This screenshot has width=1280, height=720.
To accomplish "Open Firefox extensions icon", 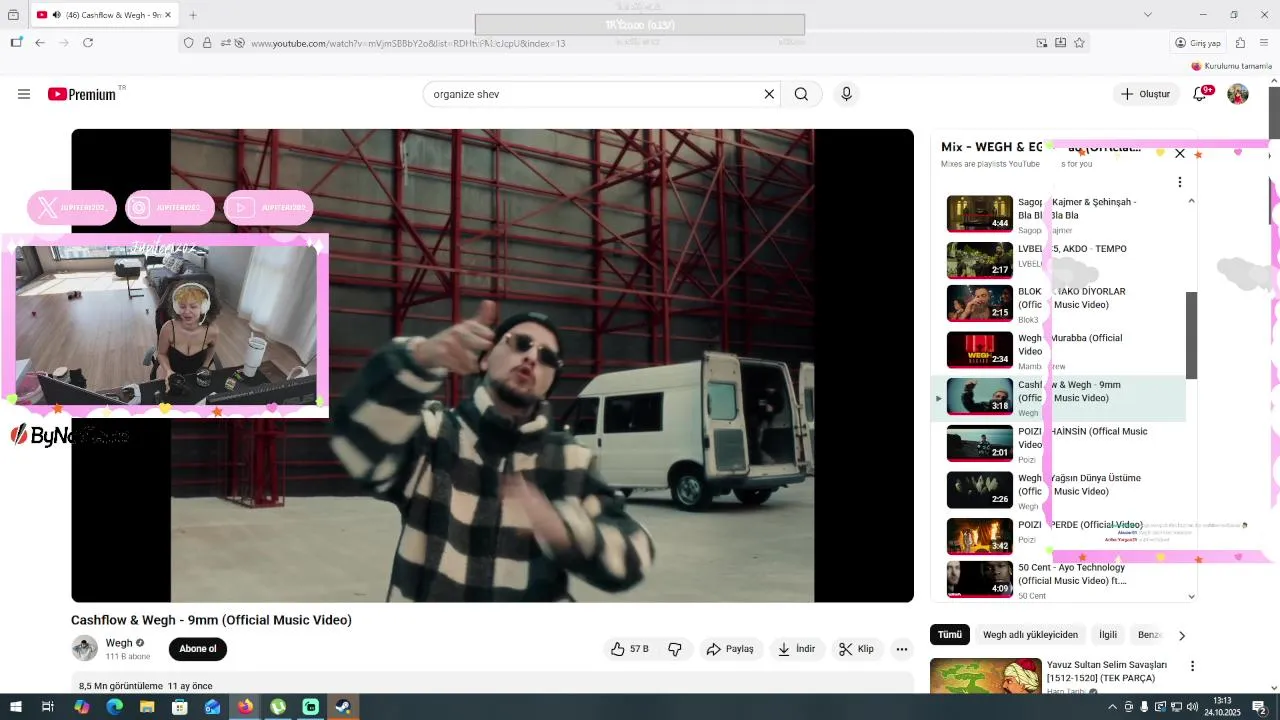I will [1240, 43].
